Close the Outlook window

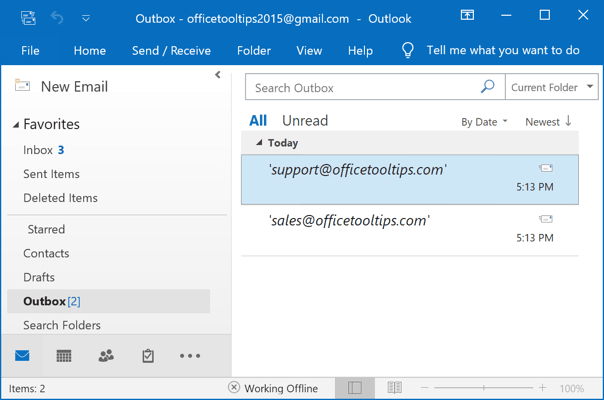[x=583, y=15]
